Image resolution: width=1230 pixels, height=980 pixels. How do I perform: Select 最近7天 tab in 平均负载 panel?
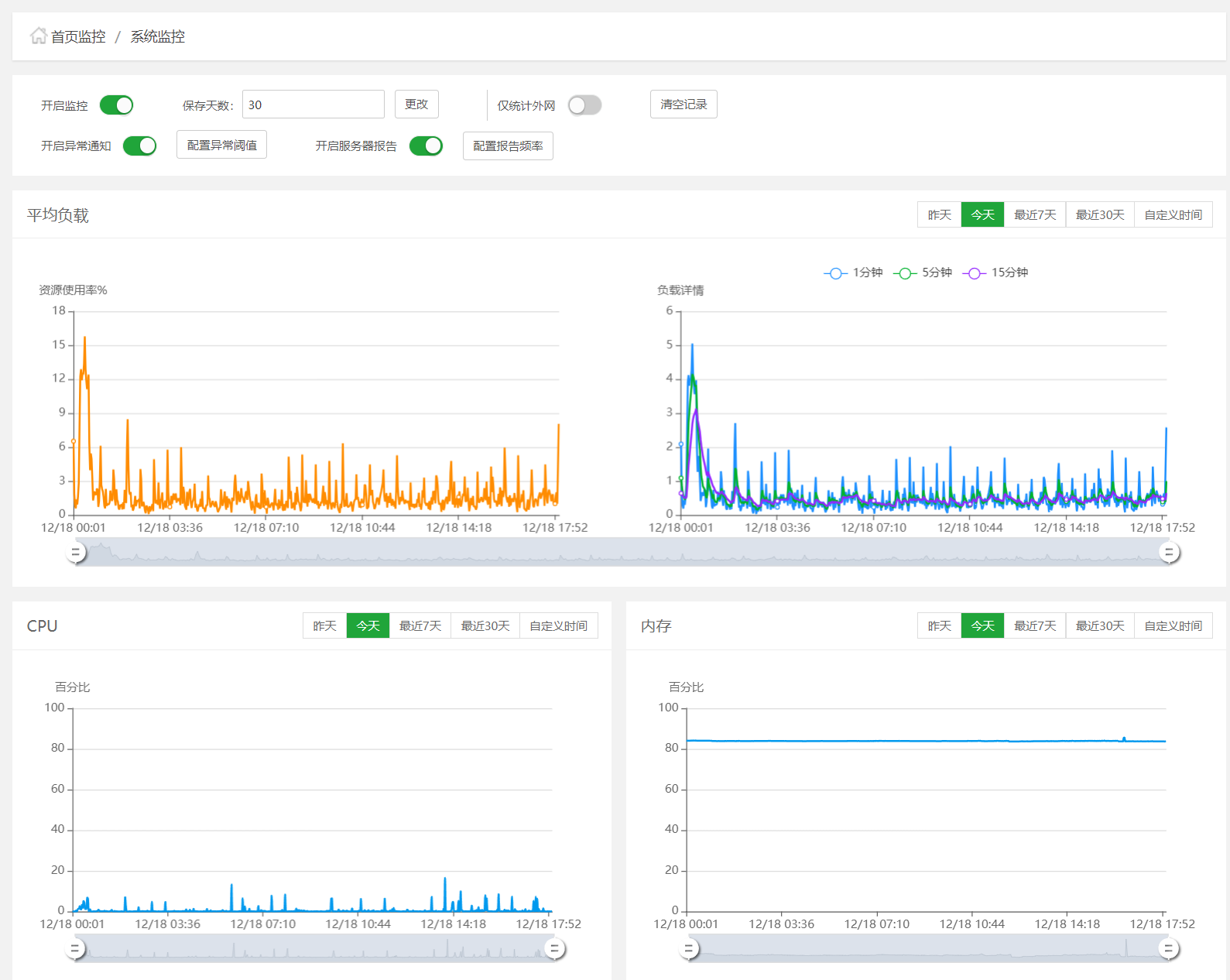point(1034,215)
